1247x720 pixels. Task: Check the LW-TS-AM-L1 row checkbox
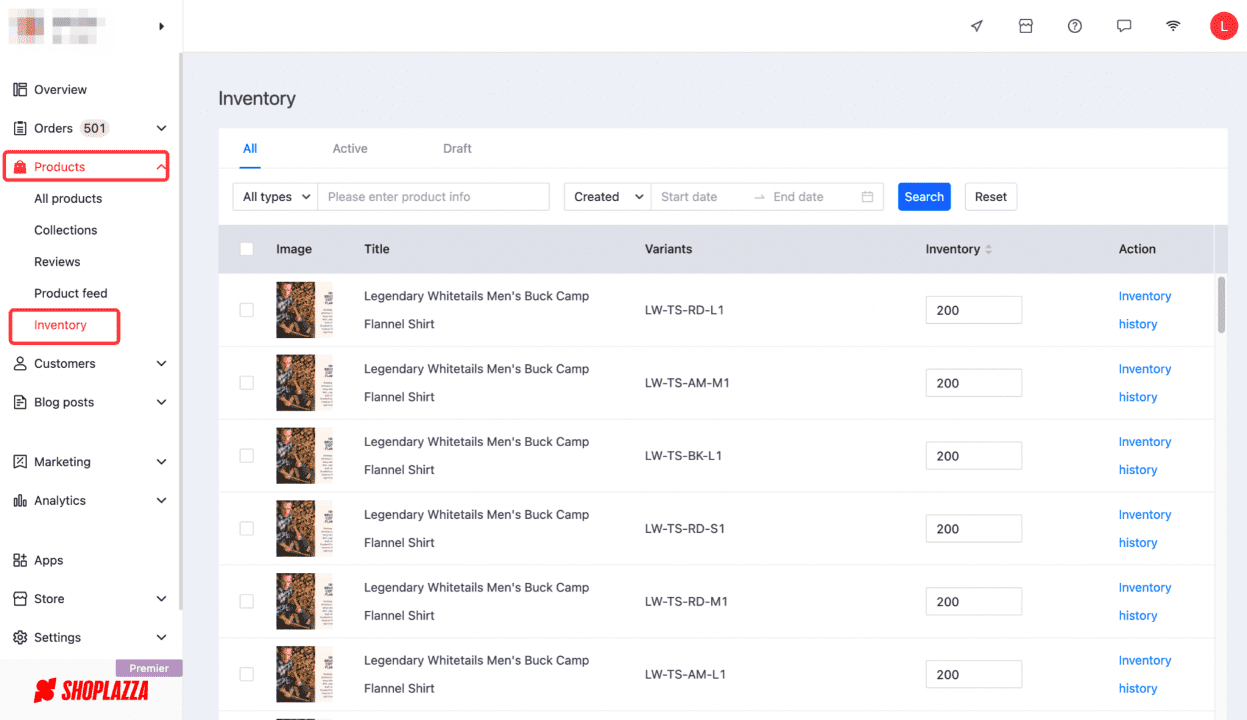tap(247, 675)
